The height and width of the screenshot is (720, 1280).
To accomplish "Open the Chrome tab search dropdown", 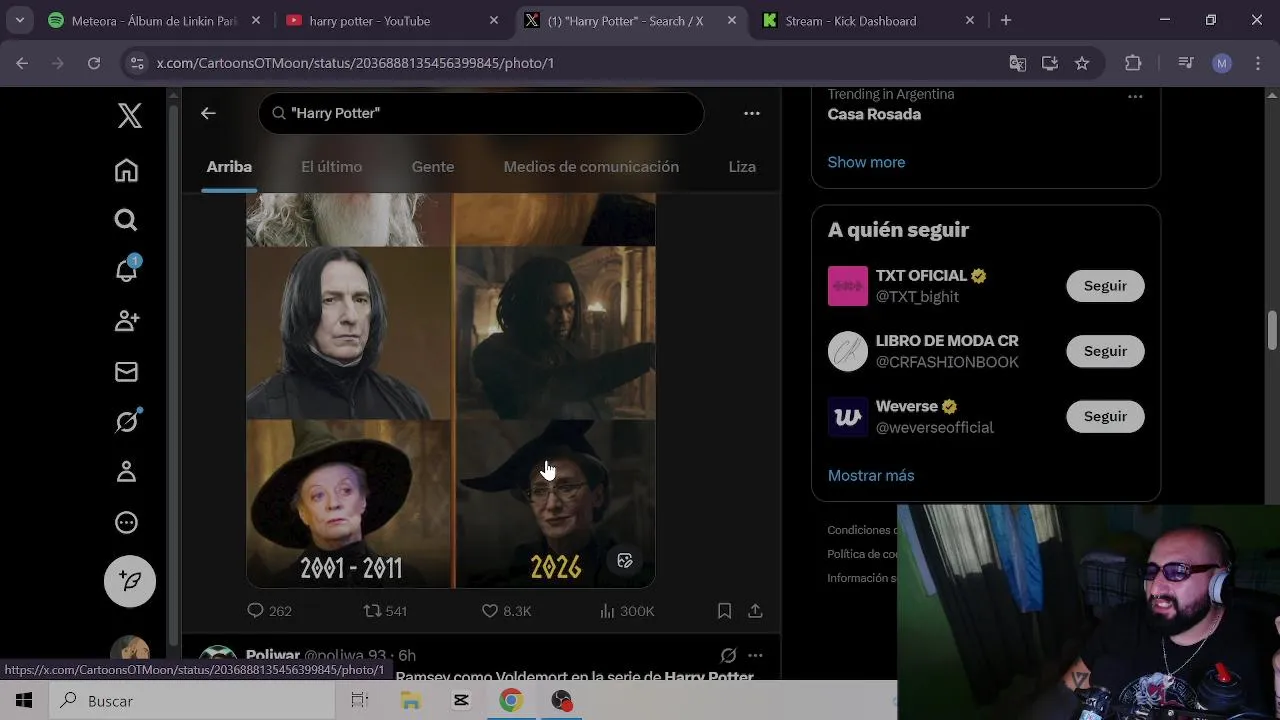I will [x=20, y=20].
